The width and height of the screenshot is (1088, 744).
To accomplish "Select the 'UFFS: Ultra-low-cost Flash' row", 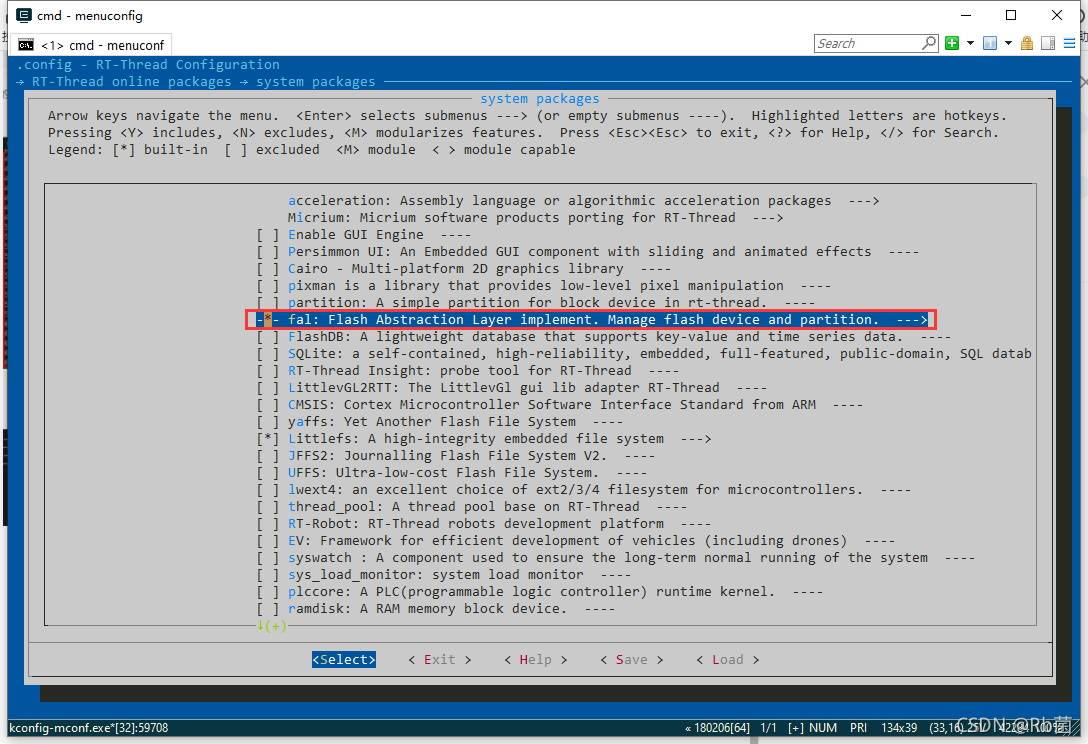I will point(452,473).
